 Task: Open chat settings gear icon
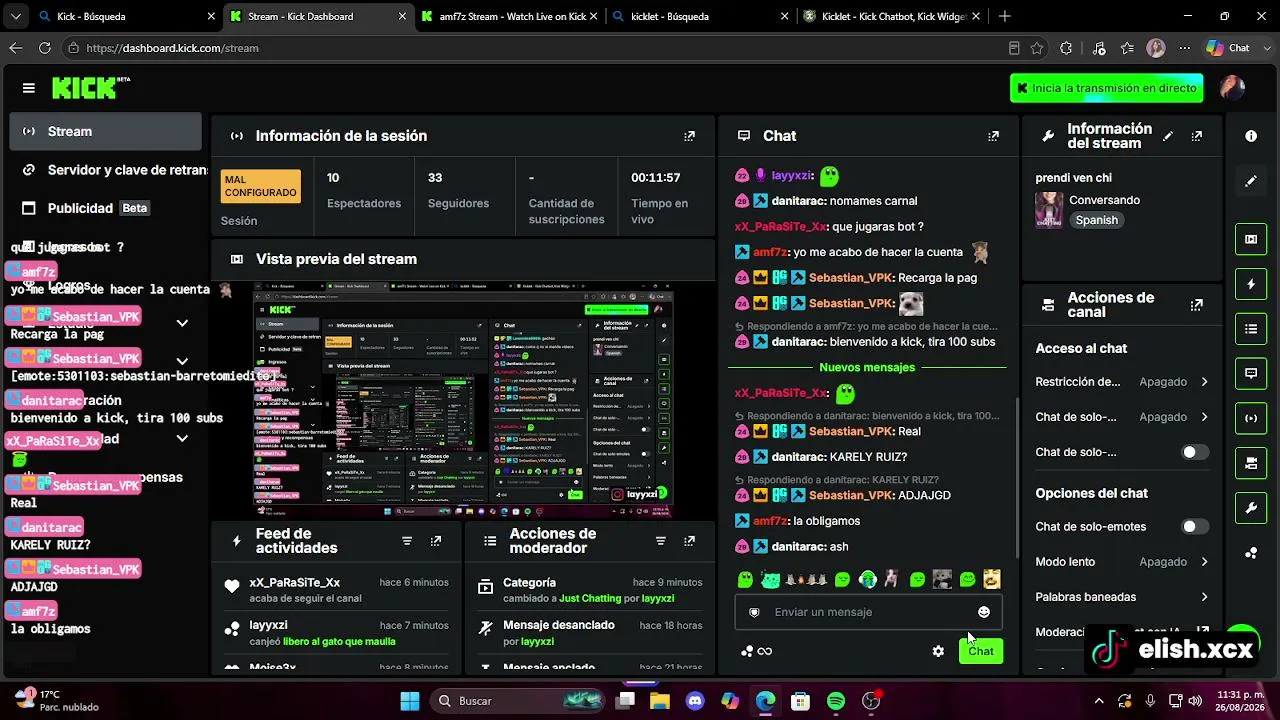[938, 651]
